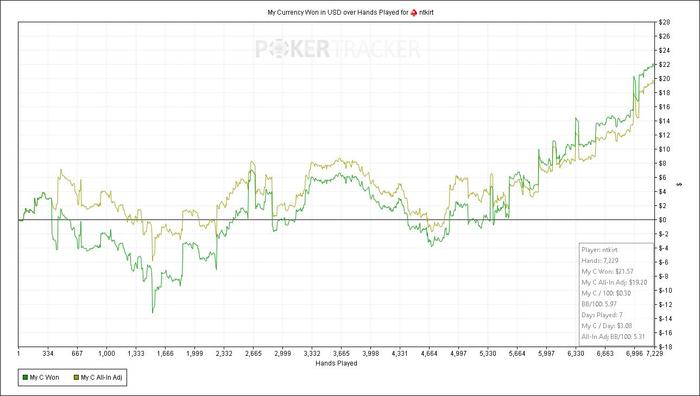Click the y-axis label '$20'
700x396 pixels.
664,79
